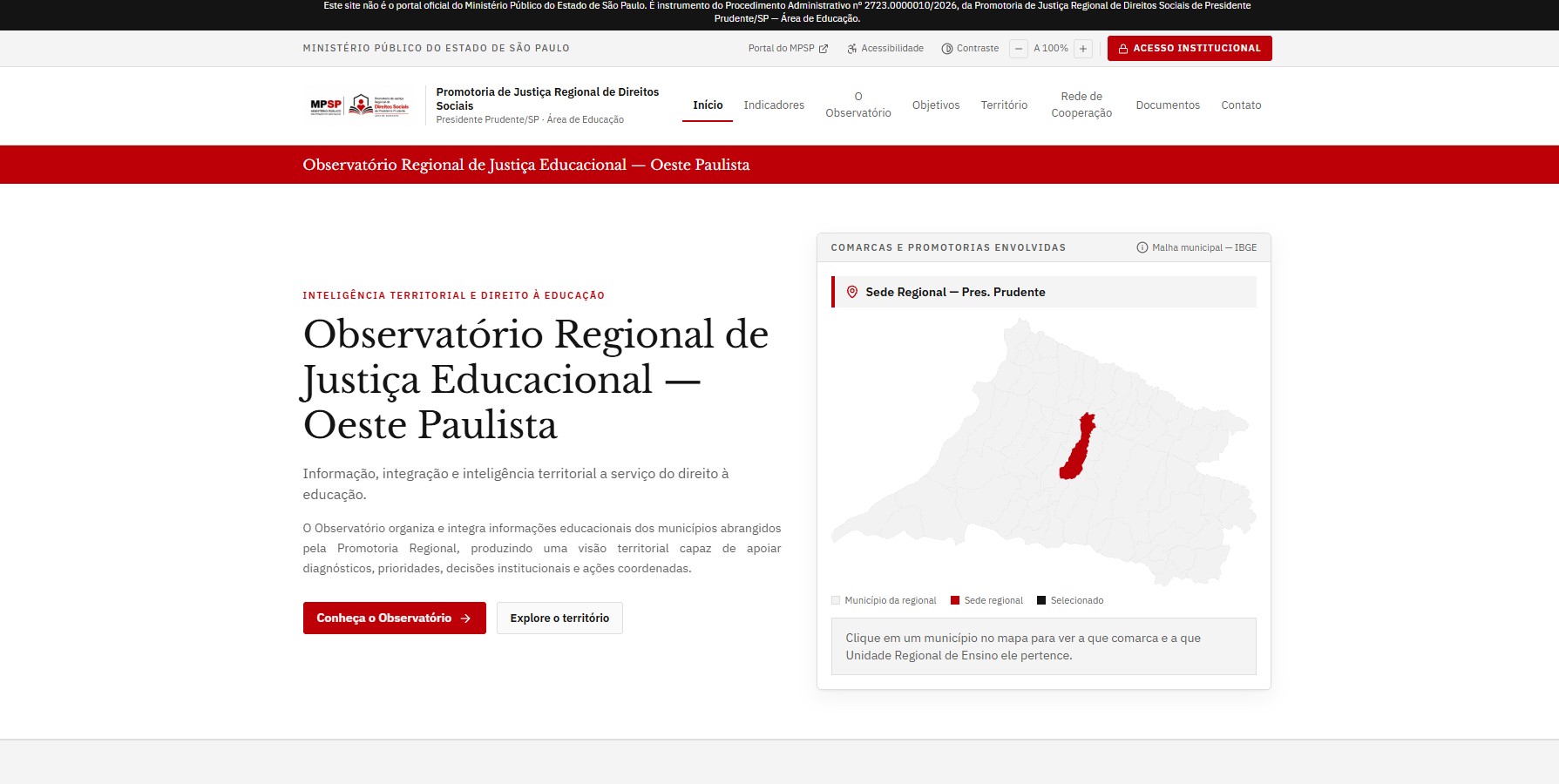Click the Conheça o Observatório button
1559x784 pixels.
click(x=394, y=618)
